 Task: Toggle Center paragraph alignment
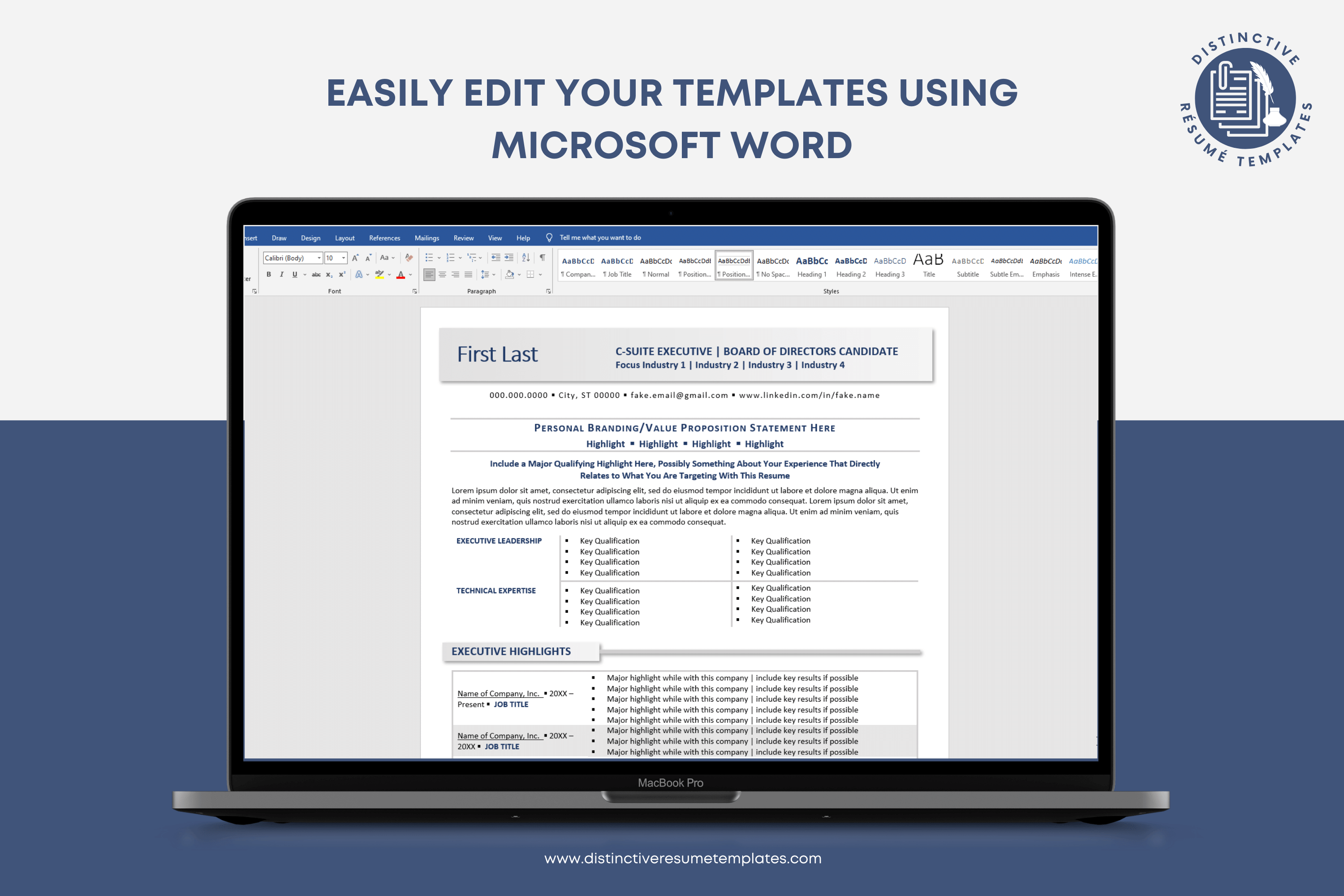[442, 274]
